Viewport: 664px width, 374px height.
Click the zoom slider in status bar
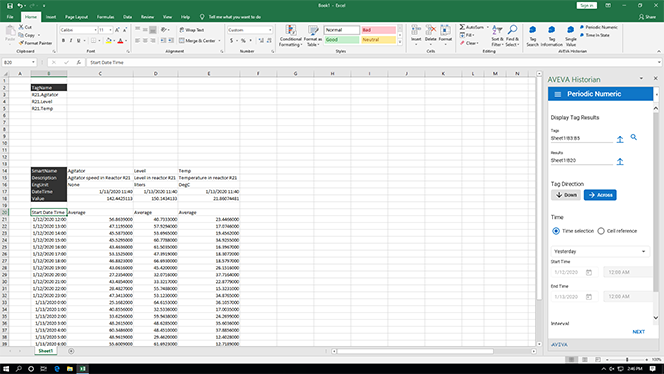pyautogui.click(x=627, y=360)
